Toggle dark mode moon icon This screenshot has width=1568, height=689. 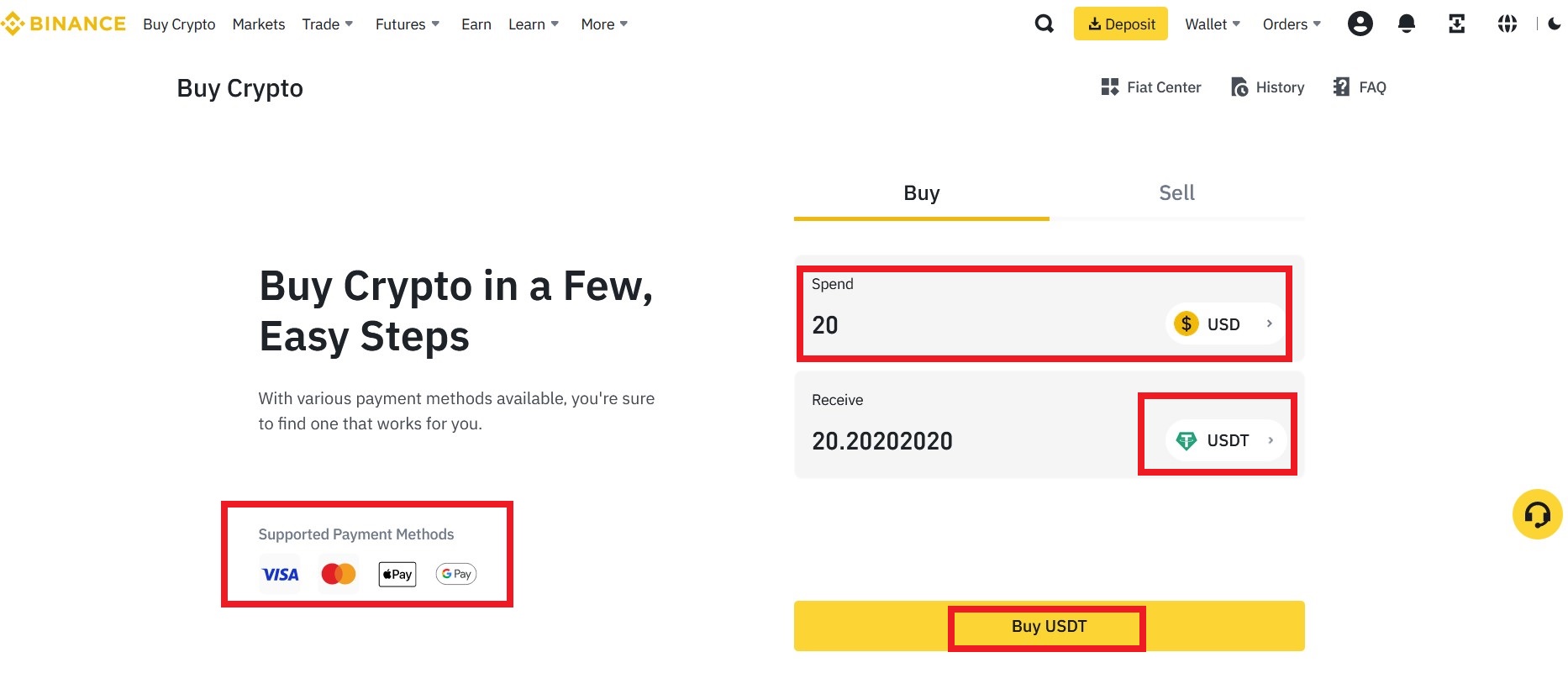(1554, 24)
